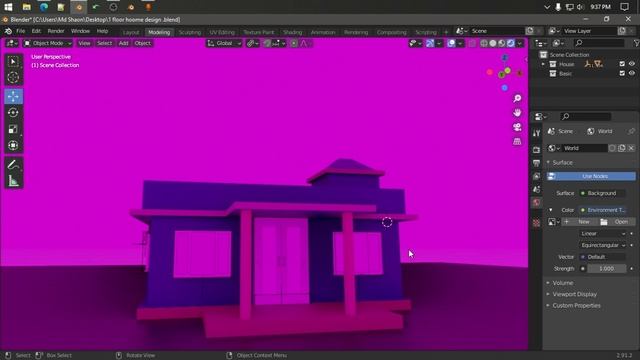Open Global transform orientation dropdown

click(x=224, y=43)
